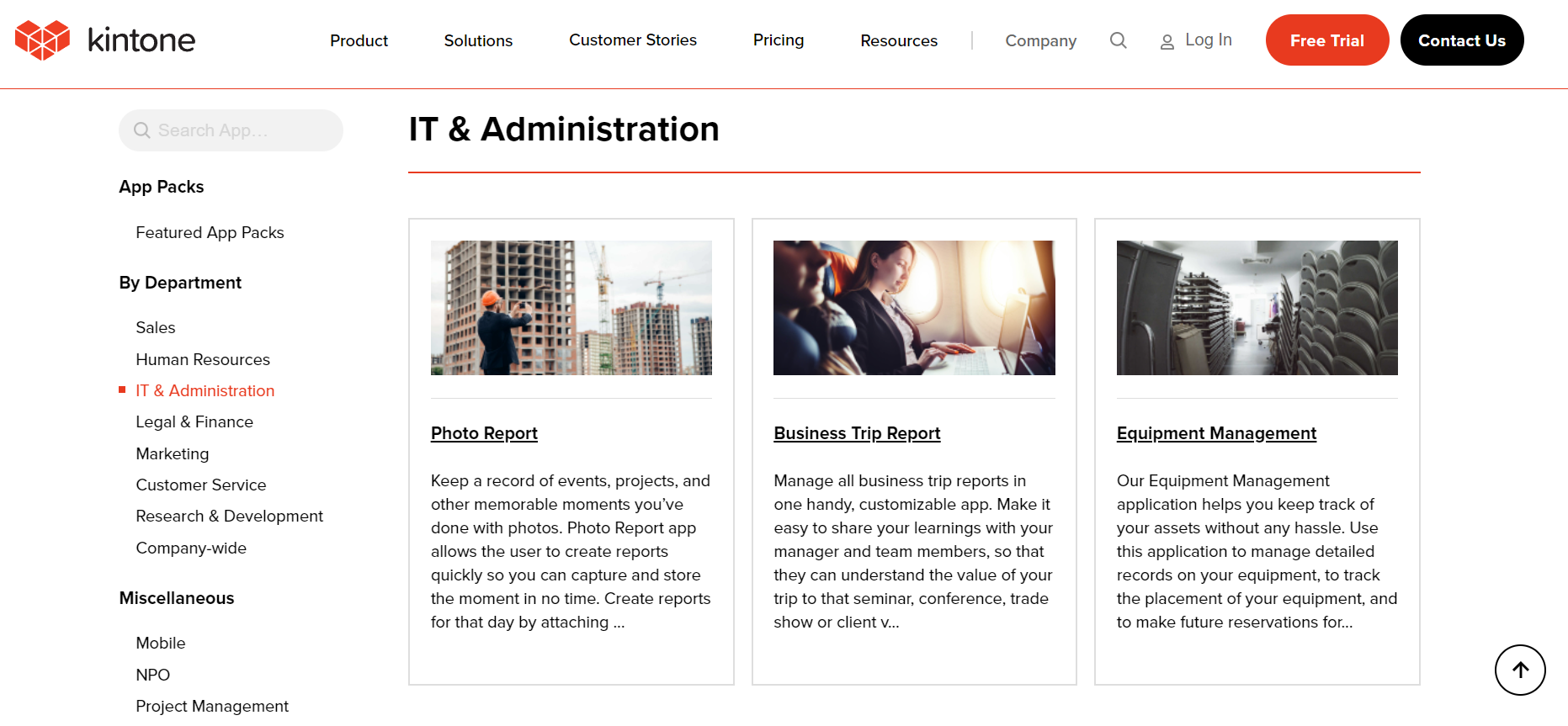Screen dimensions: 1568x726
Task: Open the Photo Report app link
Action: tap(484, 433)
